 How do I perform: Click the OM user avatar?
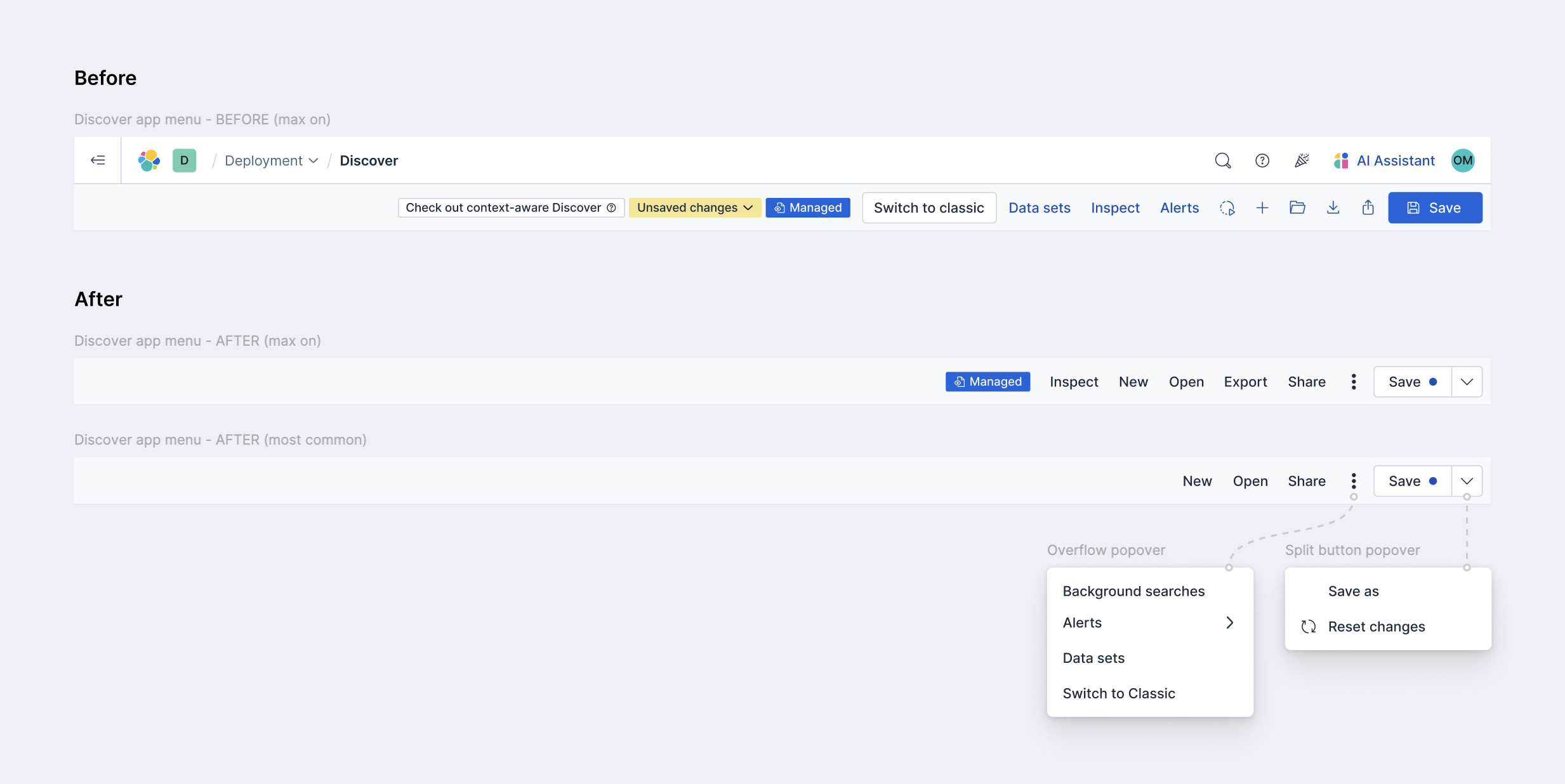tap(1462, 160)
